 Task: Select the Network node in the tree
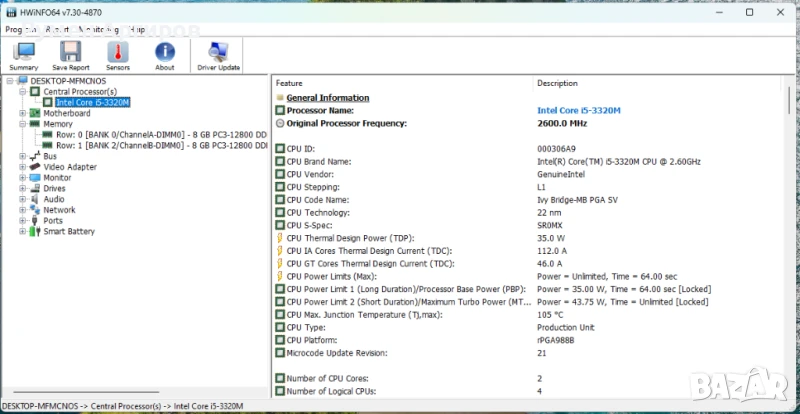[59, 210]
